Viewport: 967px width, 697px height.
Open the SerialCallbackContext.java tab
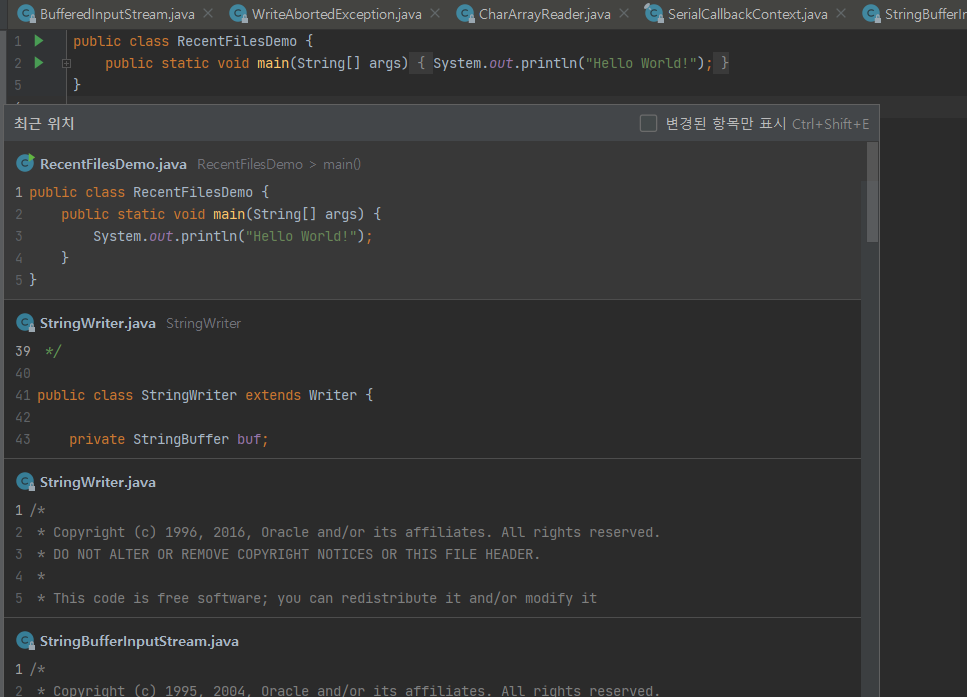click(747, 14)
